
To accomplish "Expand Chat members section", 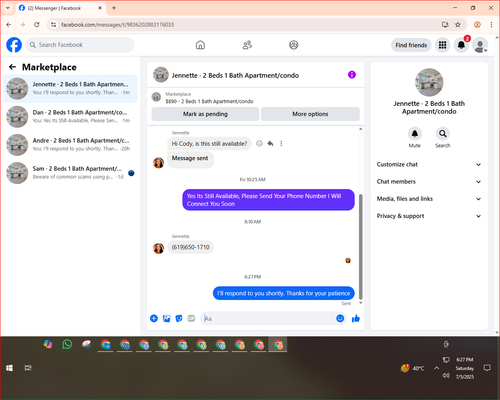I will (x=429, y=182).
